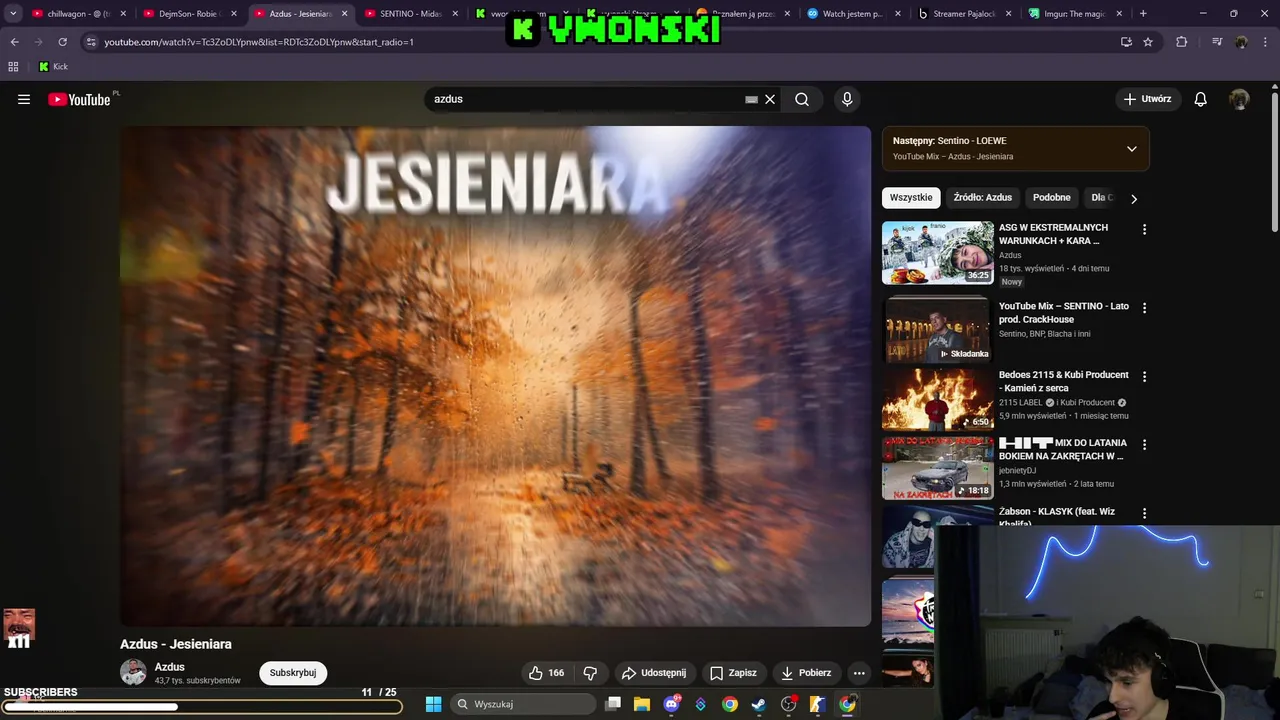Open the 'ASG W EKSTREMALNYCH WARUNKACH' video thumbnail

tap(938, 253)
